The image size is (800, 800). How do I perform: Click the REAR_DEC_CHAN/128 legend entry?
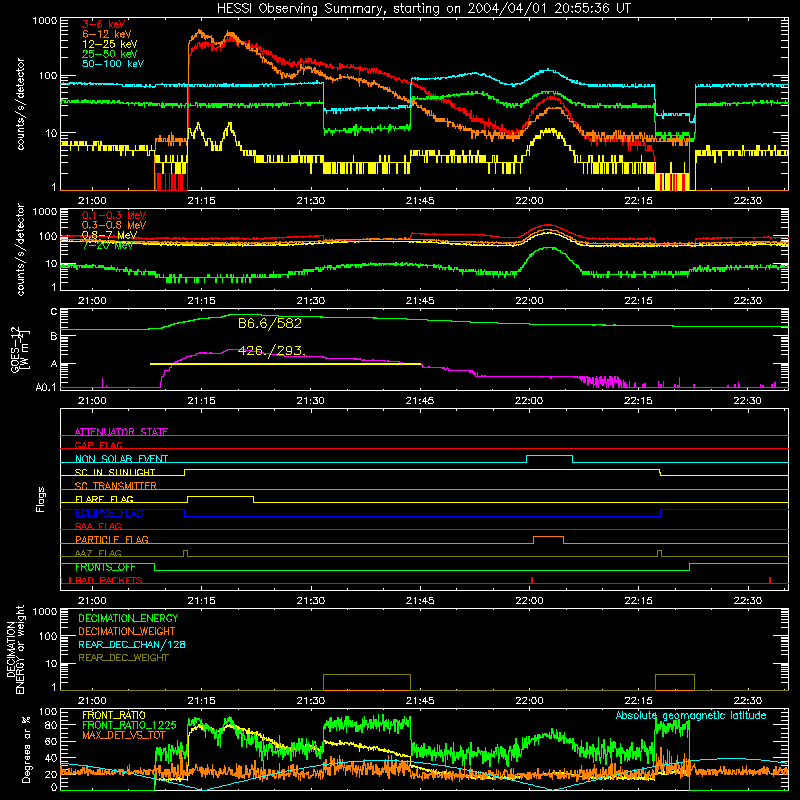[132, 645]
